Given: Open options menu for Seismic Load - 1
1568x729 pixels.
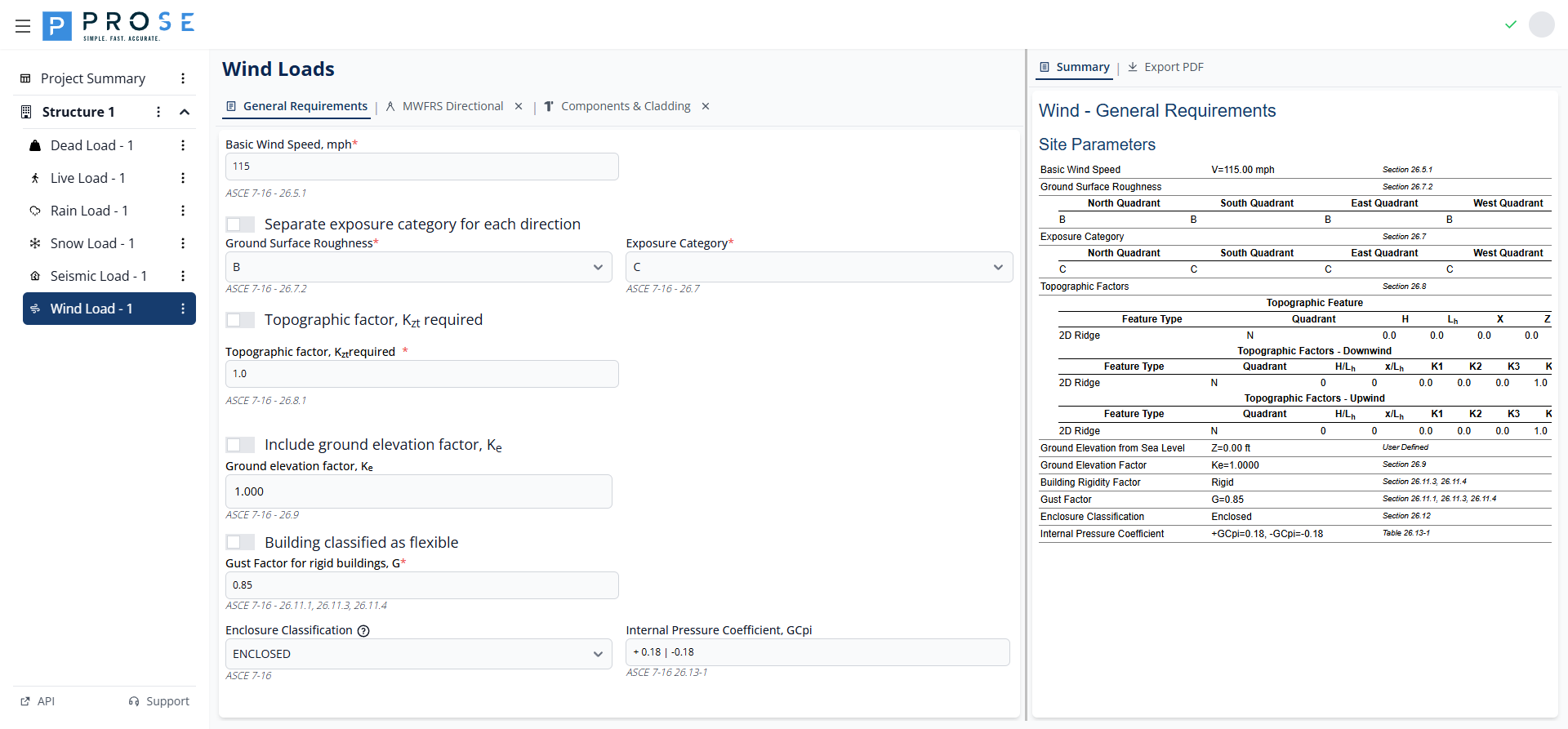Looking at the screenshot, I should pos(183,276).
